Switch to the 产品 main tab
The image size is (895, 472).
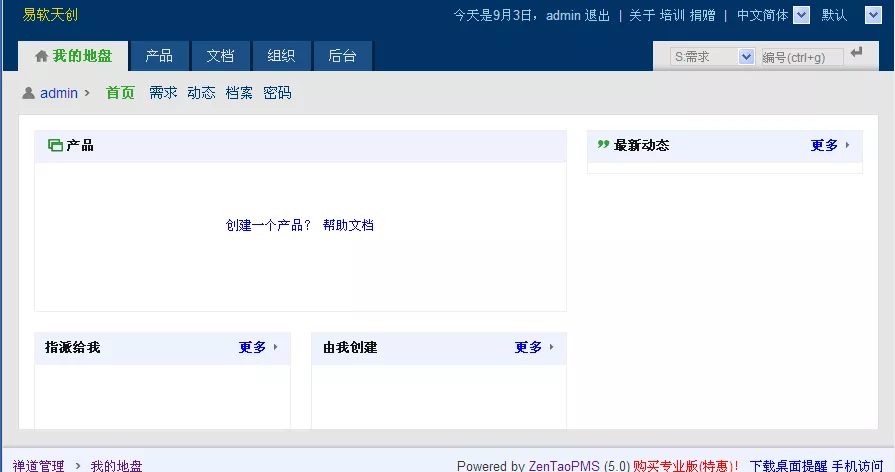[159, 56]
